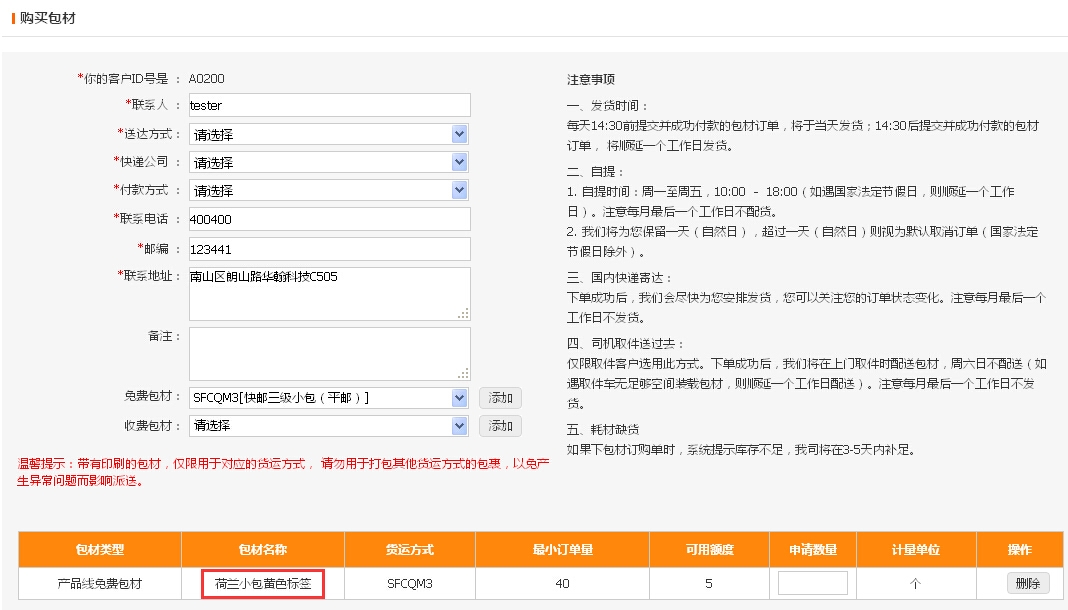Click inside the 联系地址 text area
This screenshot has width=1068, height=610.
coord(329,293)
